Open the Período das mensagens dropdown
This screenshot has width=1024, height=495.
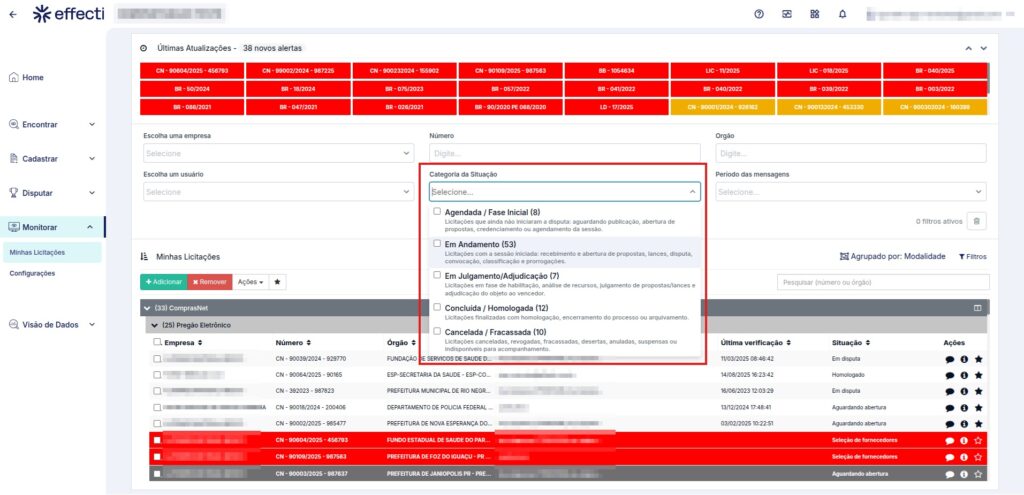click(851, 192)
